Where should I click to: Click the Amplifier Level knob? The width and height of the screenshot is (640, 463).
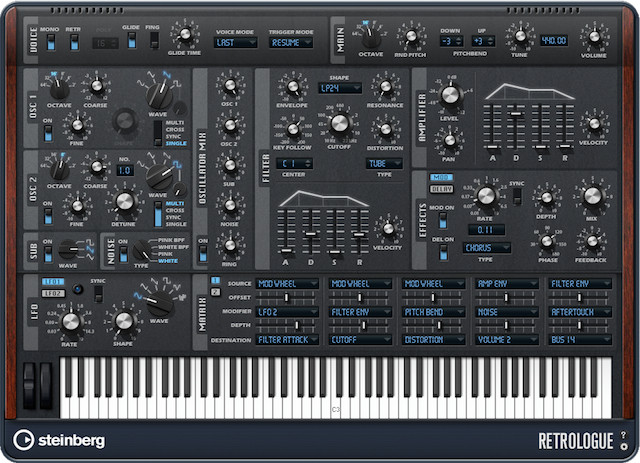pyautogui.click(x=450, y=95)
